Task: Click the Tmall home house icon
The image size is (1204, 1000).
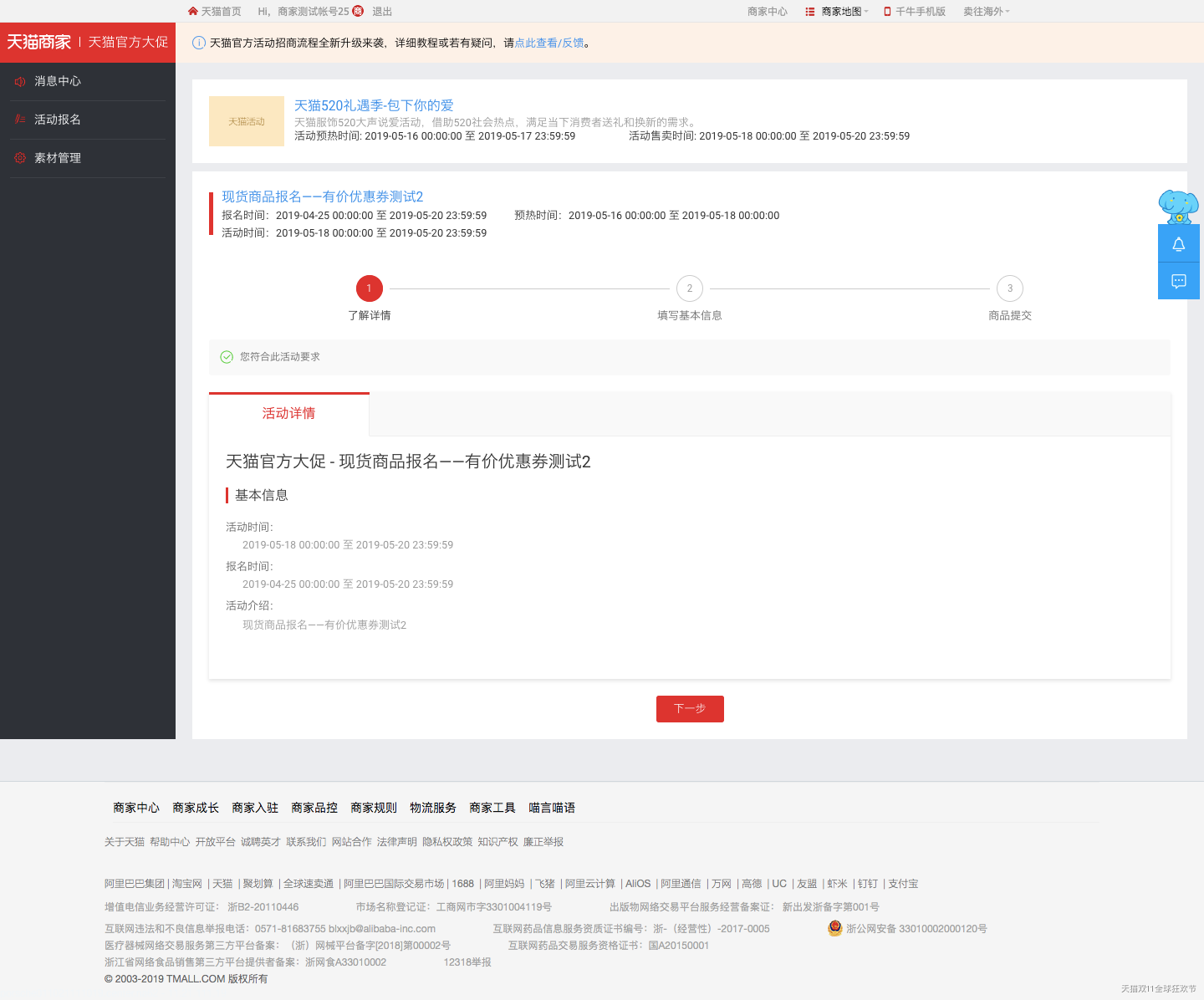Action: tap(193, 12)
